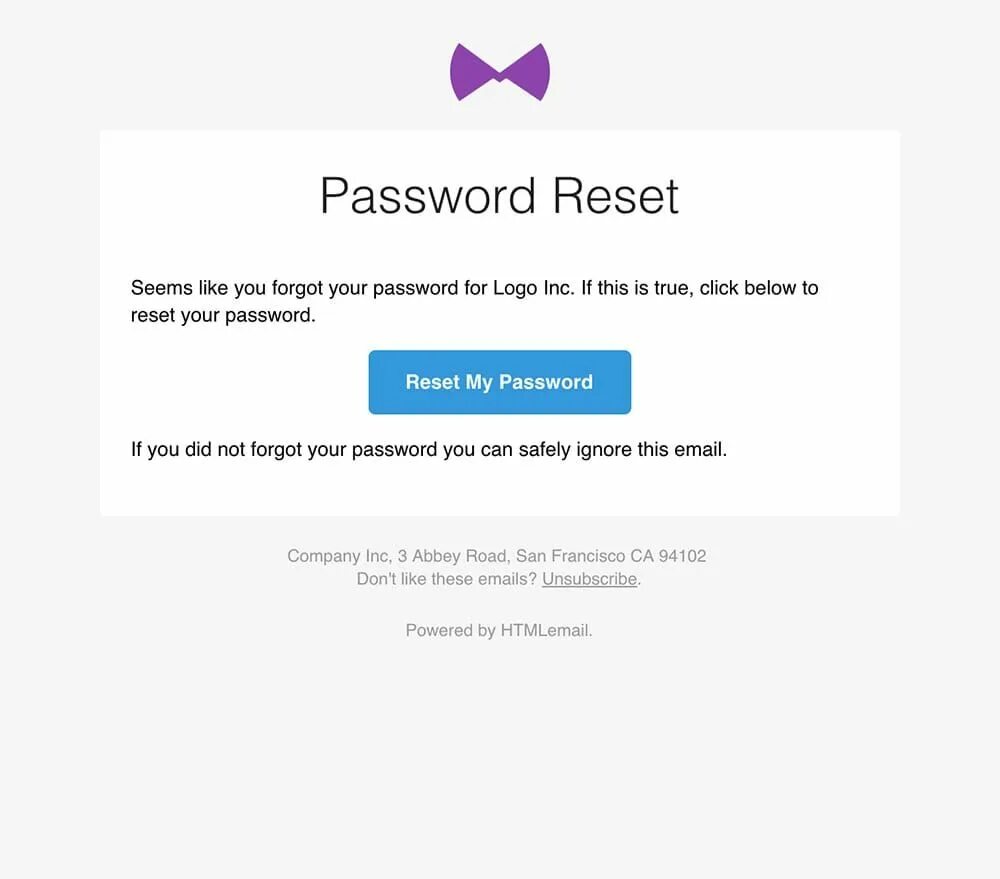Click "click below to" in first paragraph

pos(759,288)
